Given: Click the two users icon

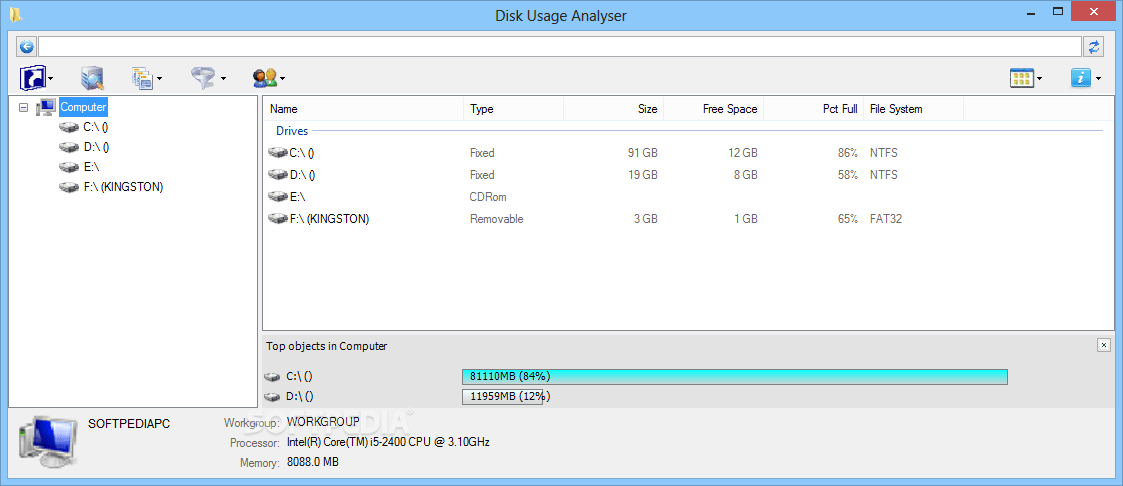Looking at the screenshot, I should 265,77.
